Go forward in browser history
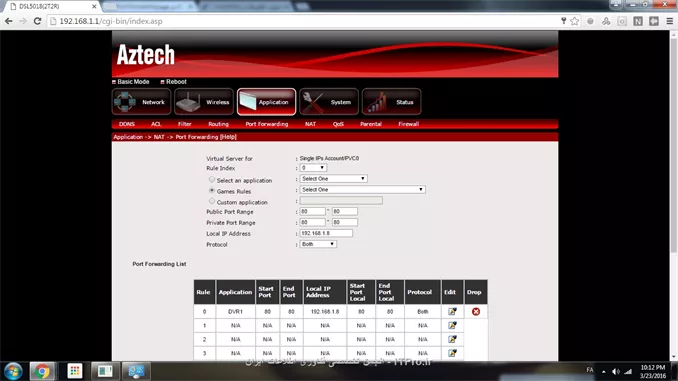678x381 pixels. [23, 21]
